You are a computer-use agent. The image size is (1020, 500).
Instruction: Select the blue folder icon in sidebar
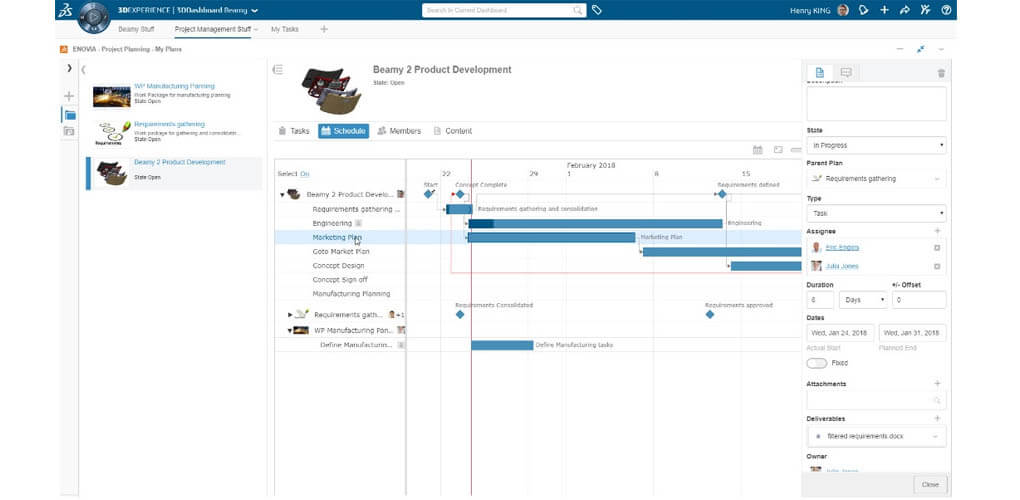[x=69, y=115]
